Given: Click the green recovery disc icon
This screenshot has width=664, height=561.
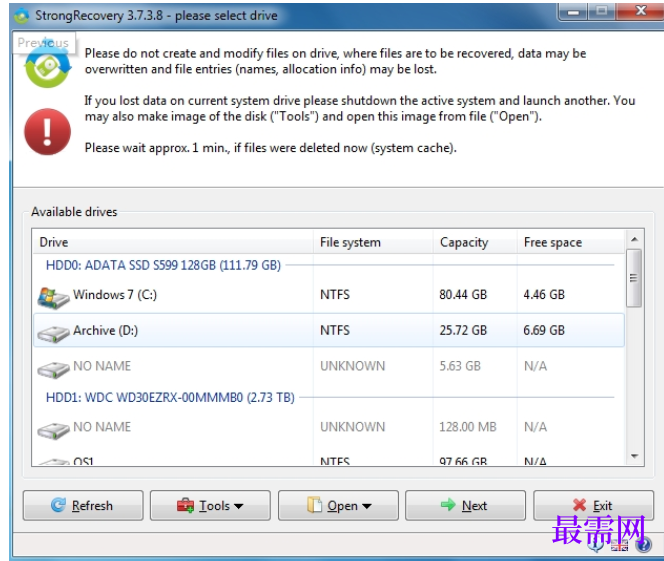Looking at the screenshot, I should (47, 66).
